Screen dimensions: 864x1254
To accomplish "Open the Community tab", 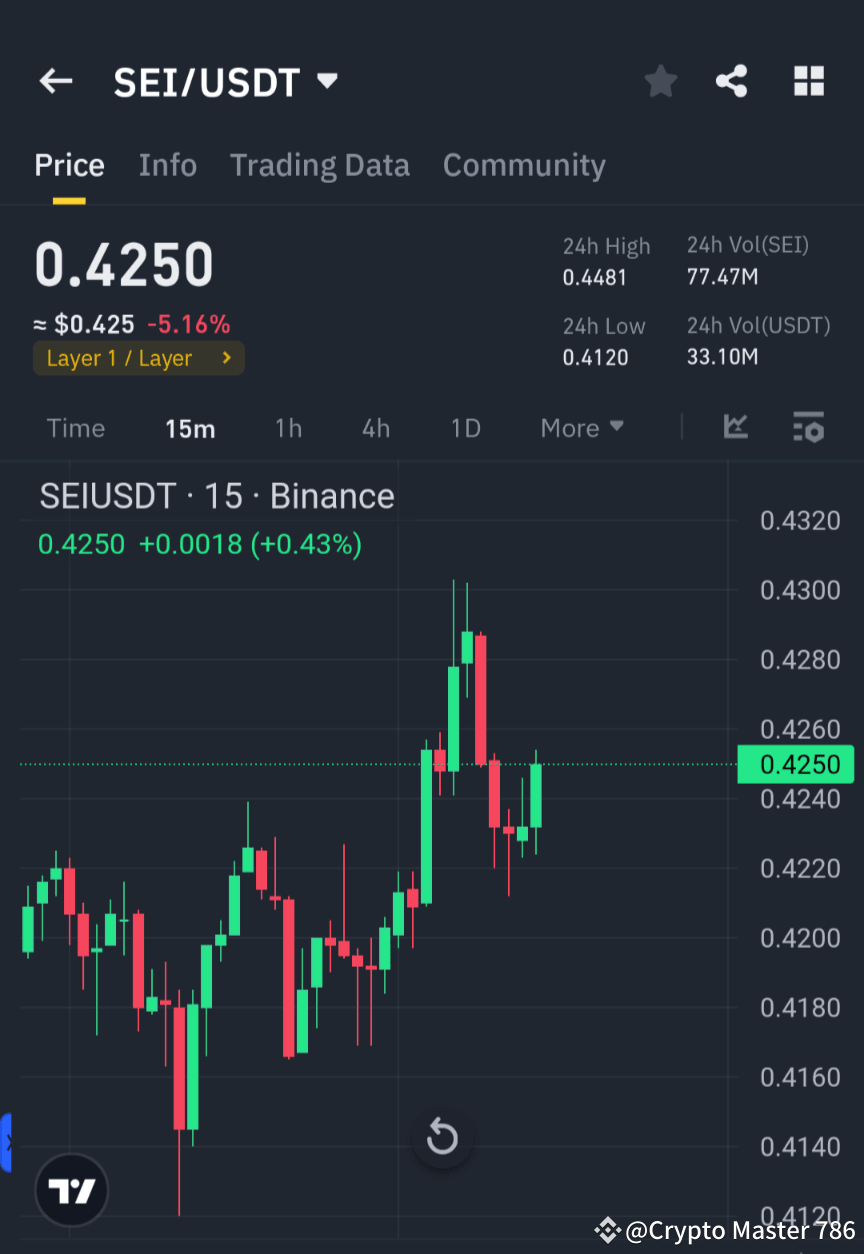I will [524, 164].
